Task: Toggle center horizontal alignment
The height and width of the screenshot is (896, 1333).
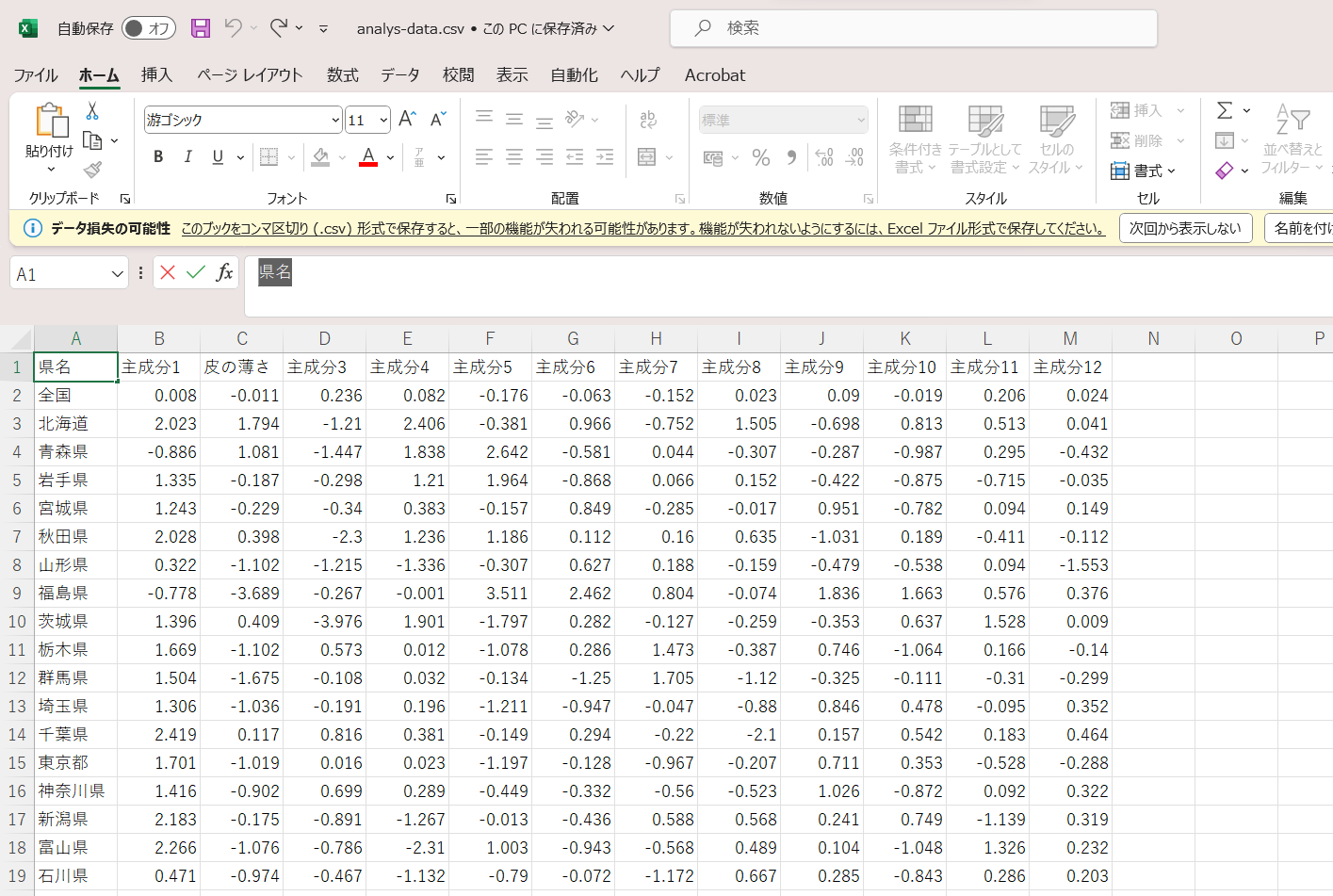Action: click(514, 156)
